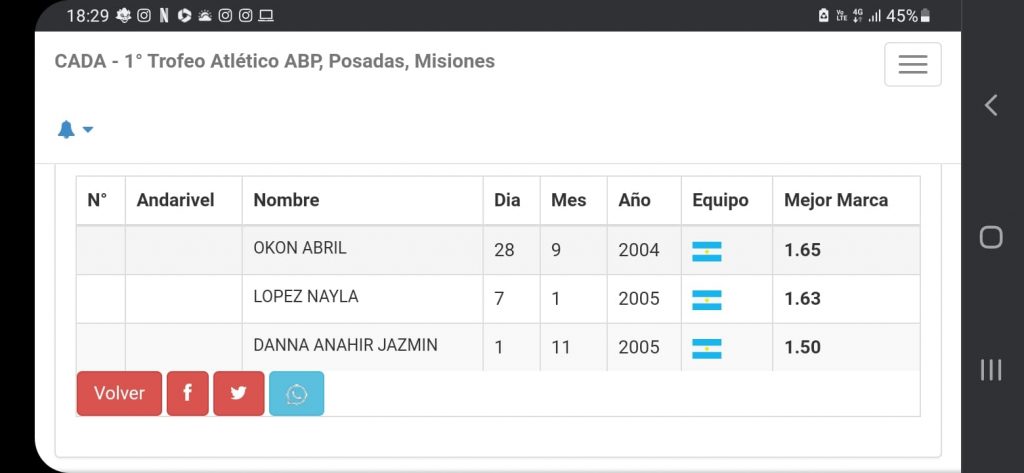Click the Mejor Marca column header
The width and height of the screenshot is (1024, 473).
836,200
